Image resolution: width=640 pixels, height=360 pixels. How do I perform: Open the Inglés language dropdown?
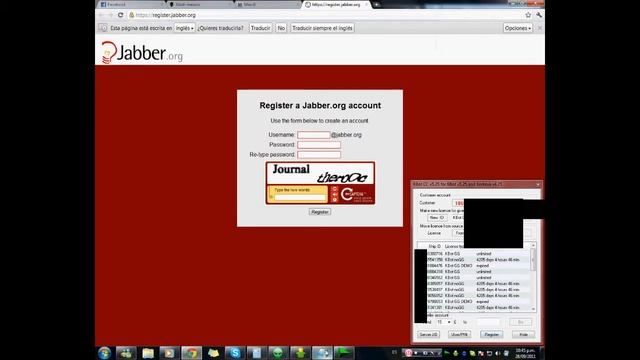(184, 28)
